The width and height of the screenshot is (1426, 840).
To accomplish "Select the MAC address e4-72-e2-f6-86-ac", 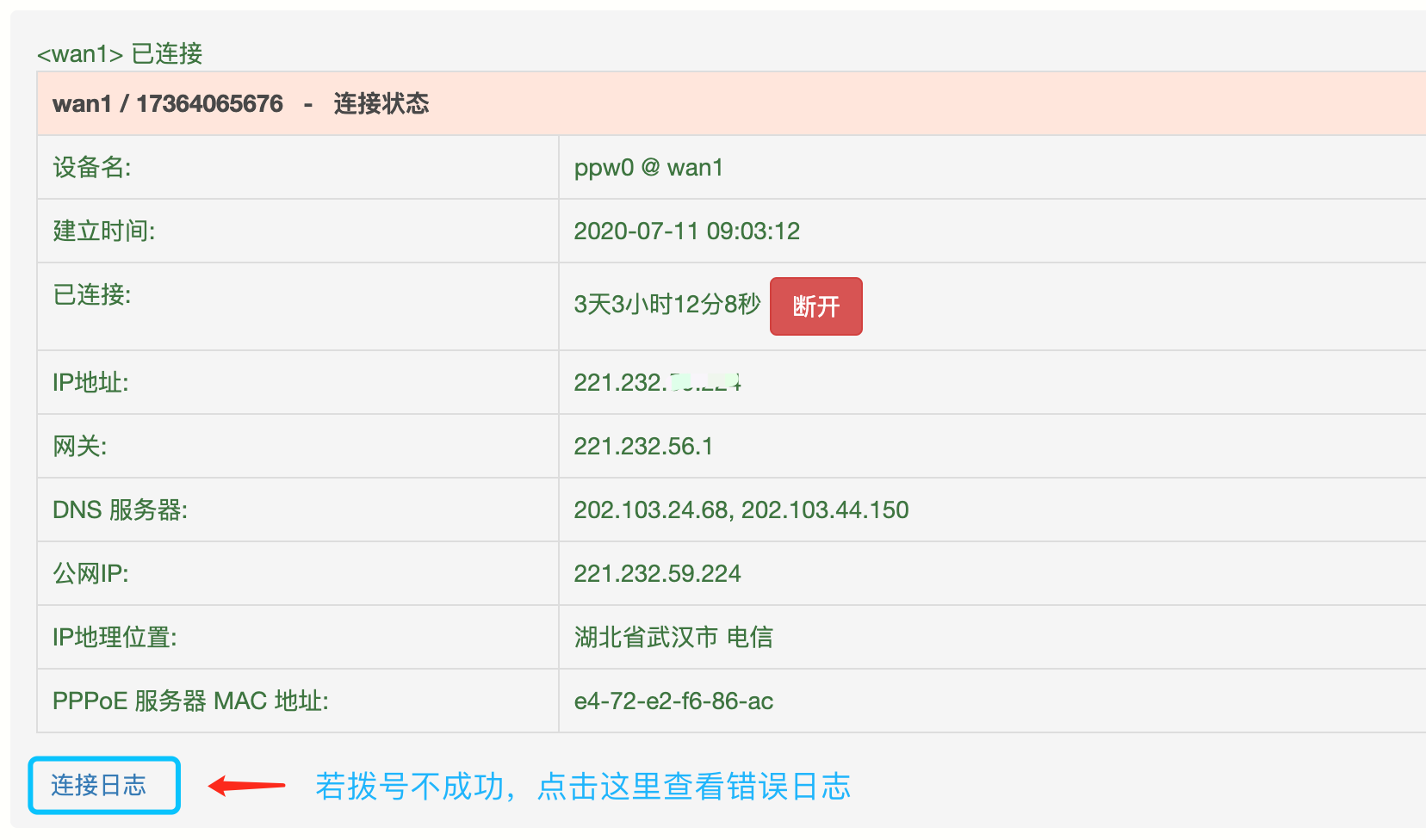I will point(673,701).
